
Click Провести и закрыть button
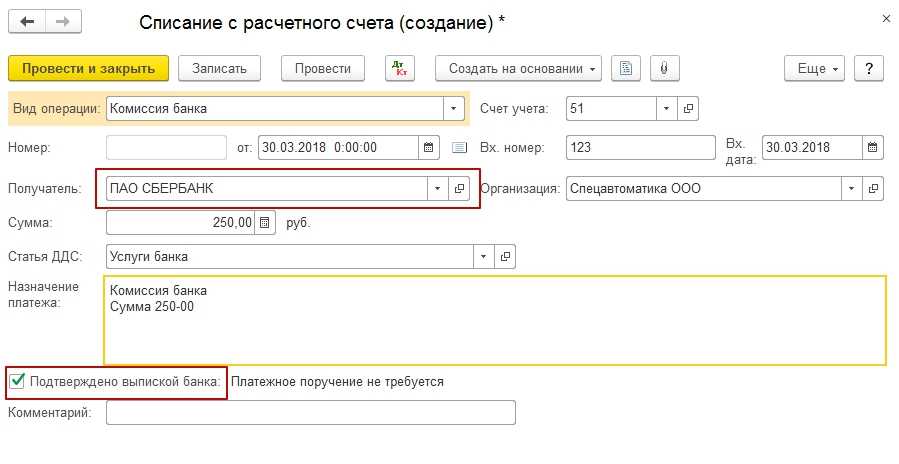point(88,68)
